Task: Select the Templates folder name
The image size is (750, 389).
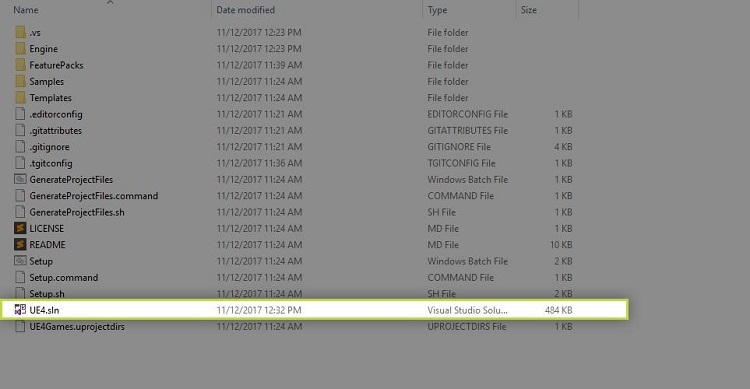Action: 50,98
